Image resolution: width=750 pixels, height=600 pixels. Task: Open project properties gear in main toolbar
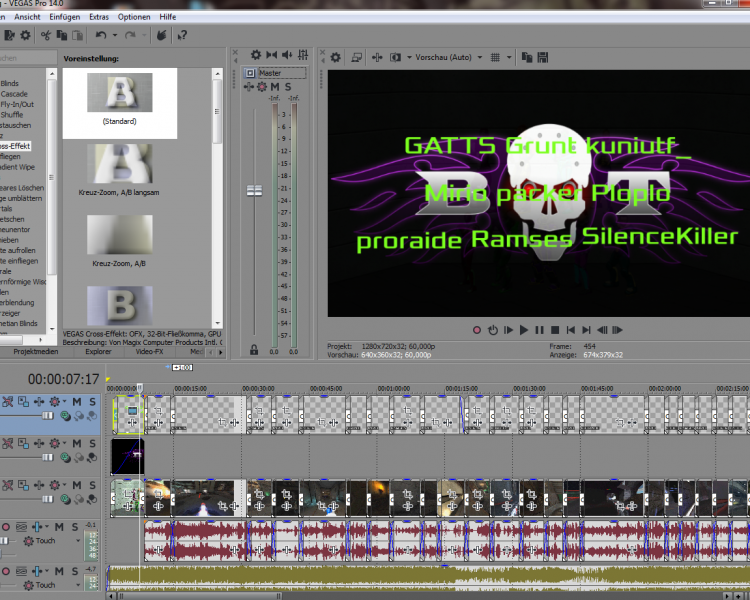coord(25,35)
